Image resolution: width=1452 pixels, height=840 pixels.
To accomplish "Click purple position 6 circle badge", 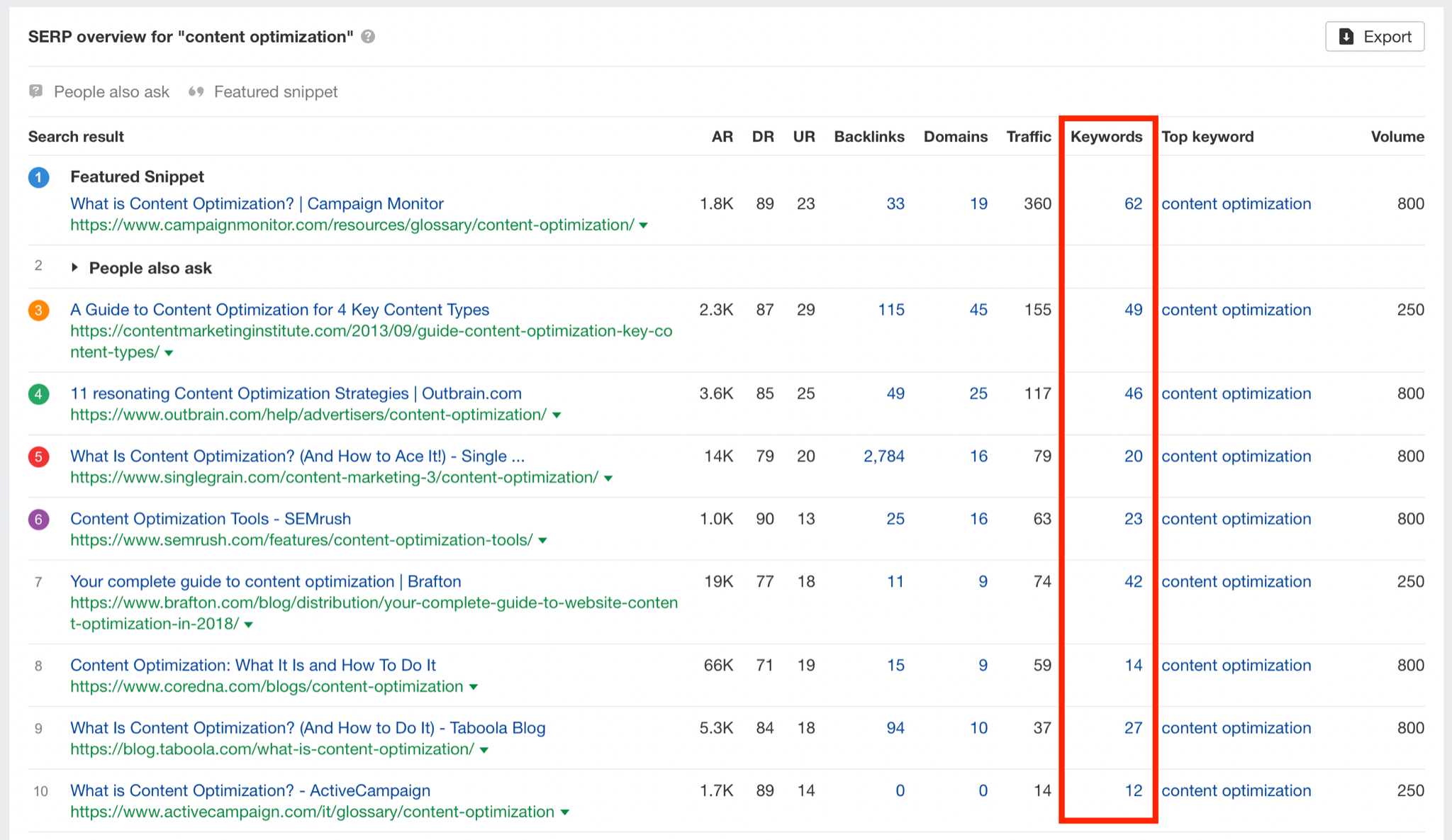I will pos(39,519).
